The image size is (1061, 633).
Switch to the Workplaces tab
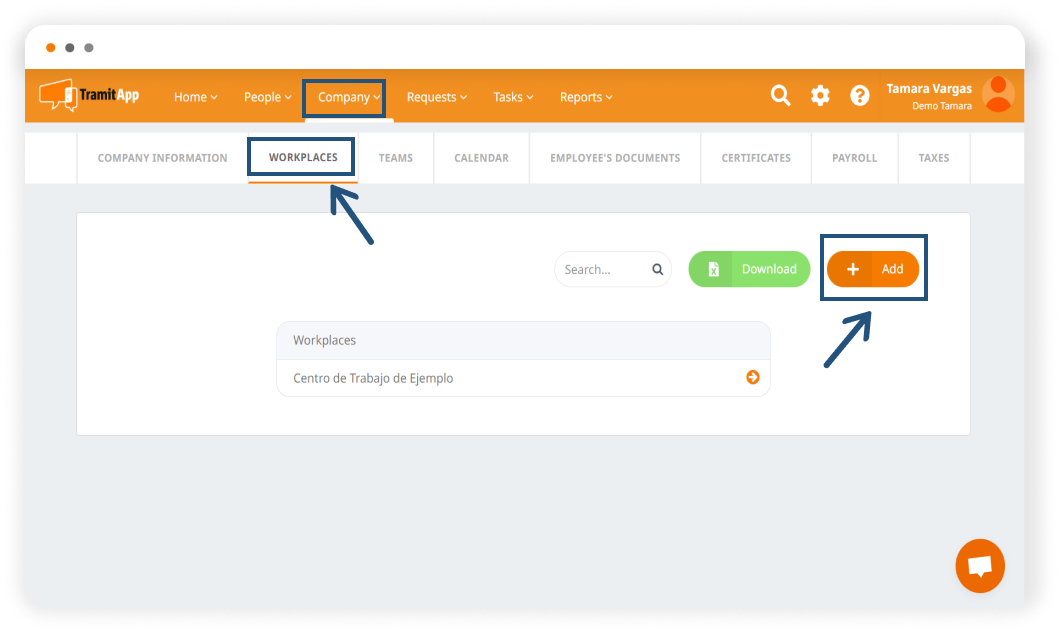[303, 158]
